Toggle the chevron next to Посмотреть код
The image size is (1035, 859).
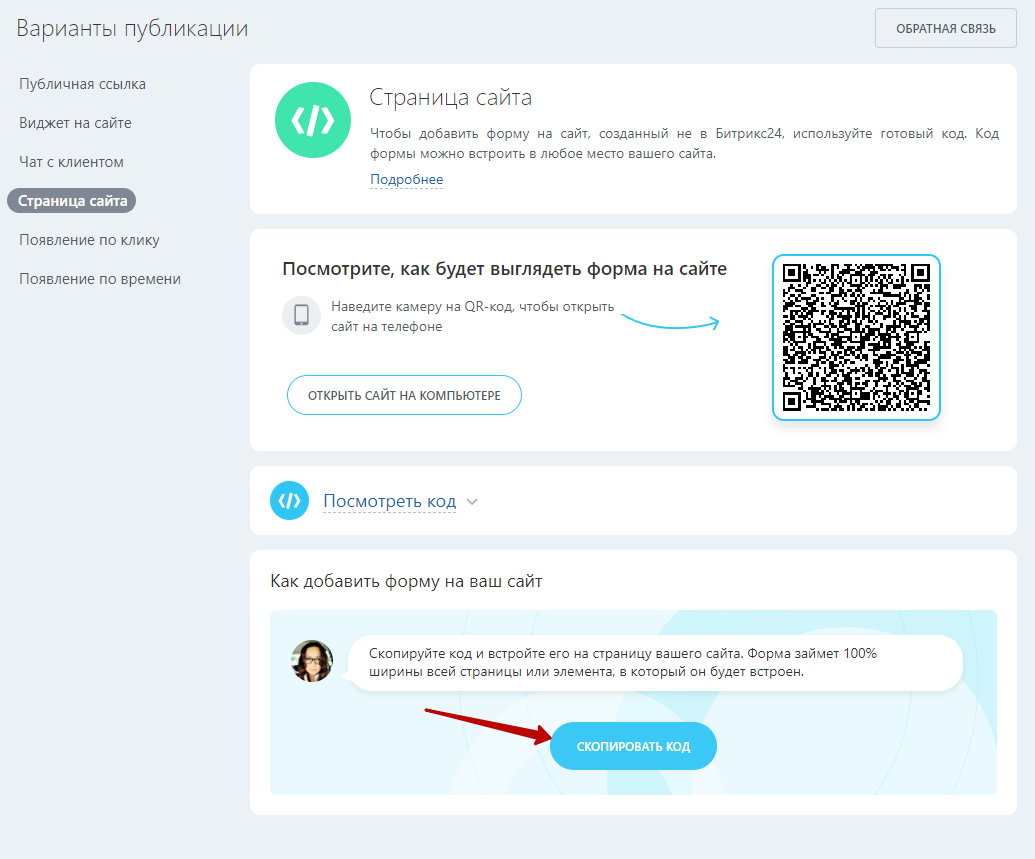click(472, 502)
